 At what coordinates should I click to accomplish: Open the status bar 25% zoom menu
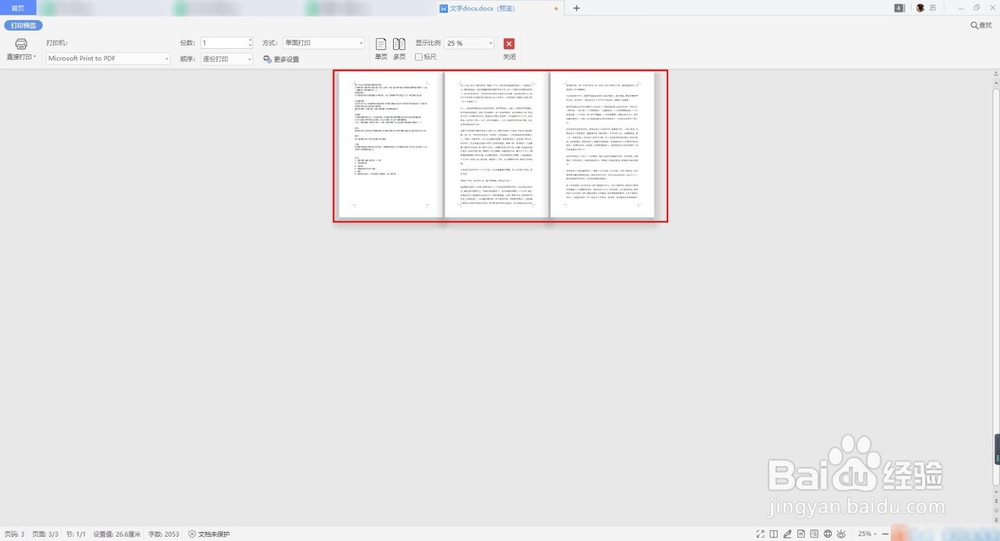point(867,534)
